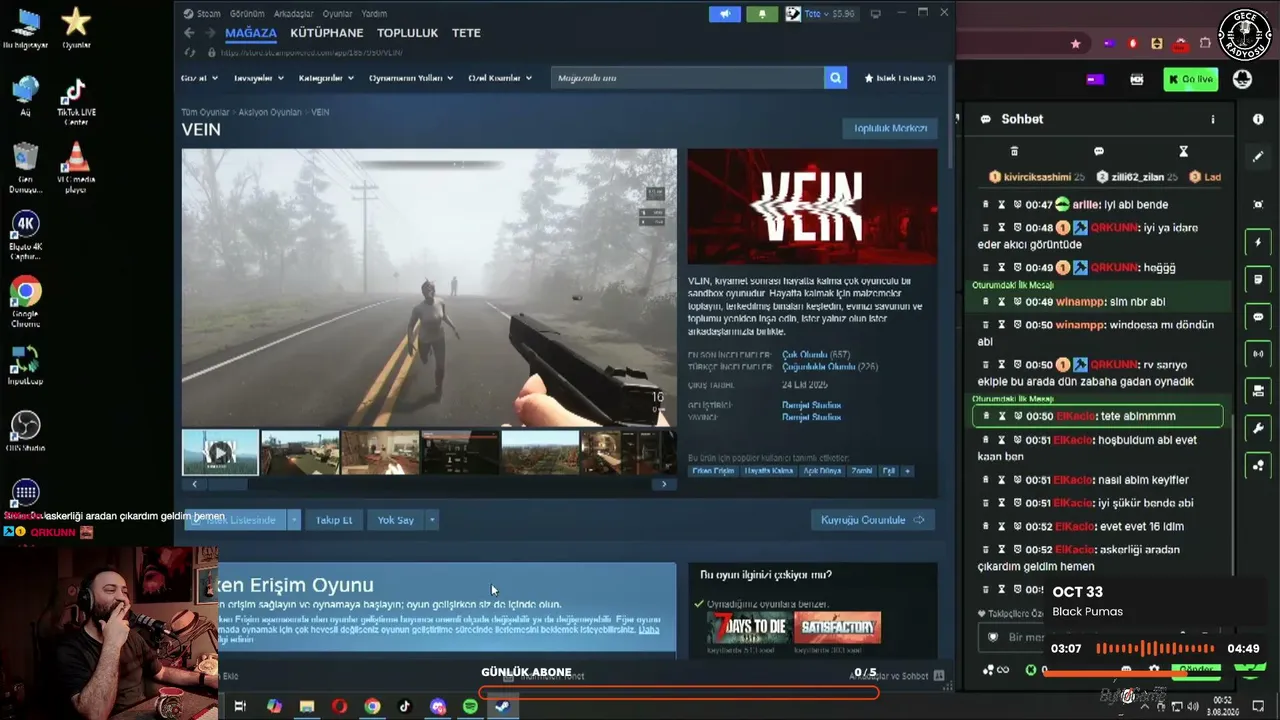Screen dimensions: 1280x720
Task: Click the store search magnifier button
Action: [x=835, y=78]
